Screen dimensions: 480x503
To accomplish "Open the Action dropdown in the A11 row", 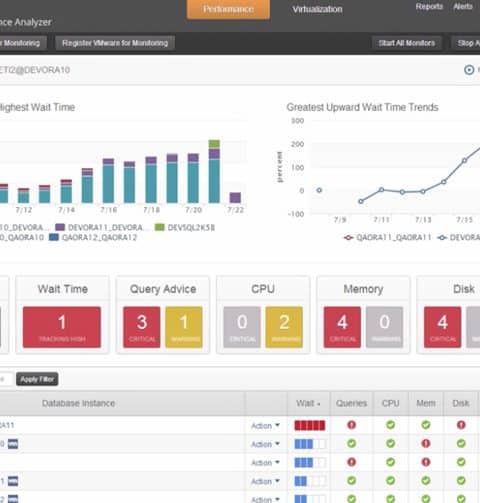I will click(265, 426).
